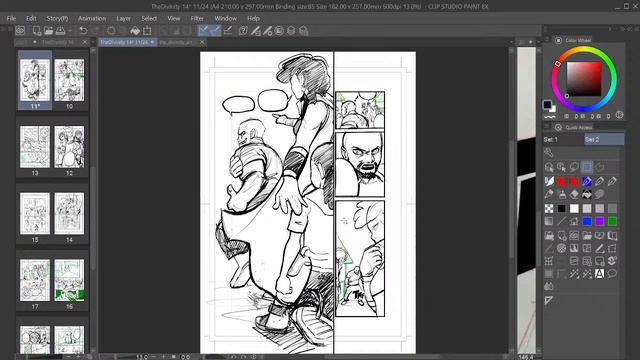The height and width of the screenshot is (360, 640).
Task: Select the main drawing color black swatch
Action: (547, 104)
